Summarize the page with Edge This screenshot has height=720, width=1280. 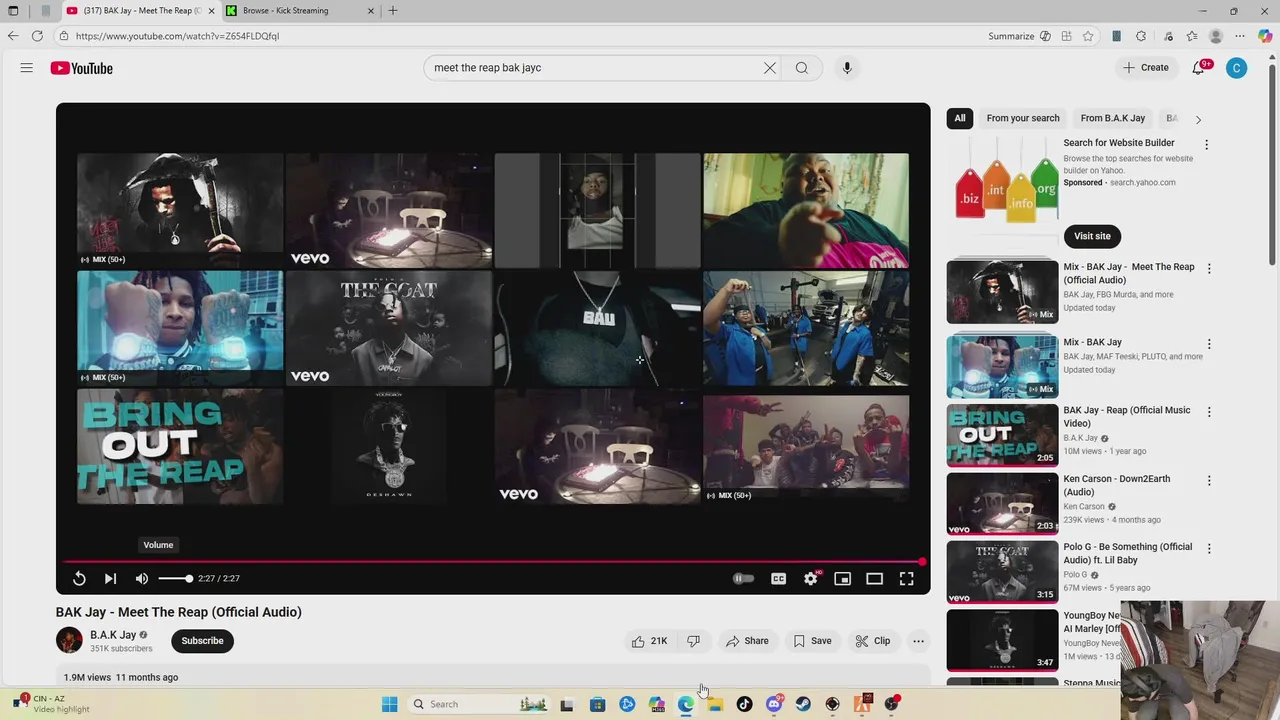pyautogui.click(x=1019, y=36)
